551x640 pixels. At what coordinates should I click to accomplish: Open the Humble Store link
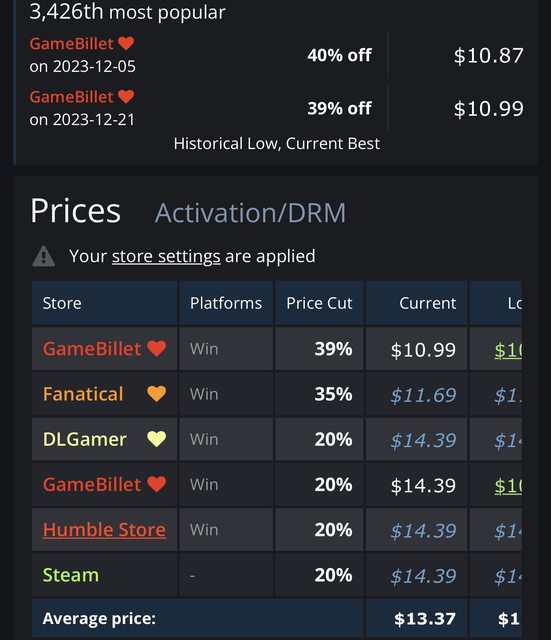click(x=104, y=530)
